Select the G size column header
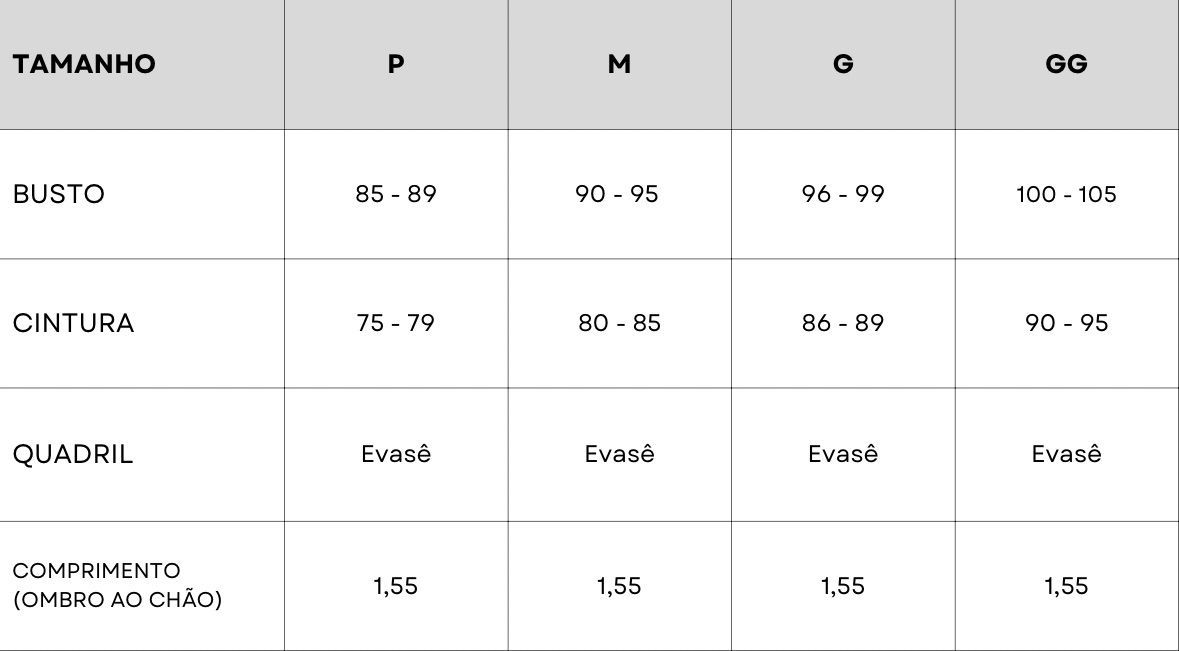Viewport: 1179px width, 651px height. (x=843, y=64)
